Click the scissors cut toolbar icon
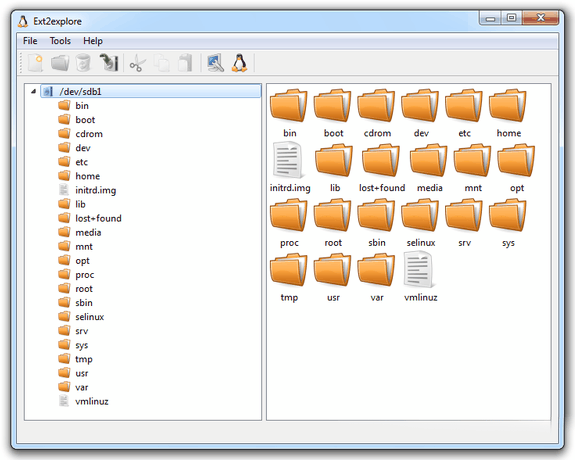575x460 pixels. [x=138, y=63]
